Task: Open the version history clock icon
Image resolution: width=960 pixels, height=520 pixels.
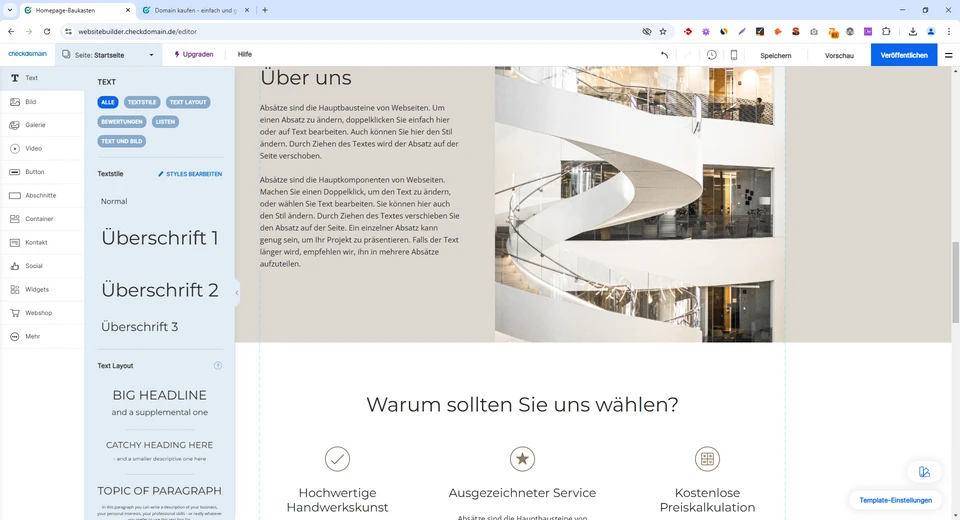Action: coord(711,55)
